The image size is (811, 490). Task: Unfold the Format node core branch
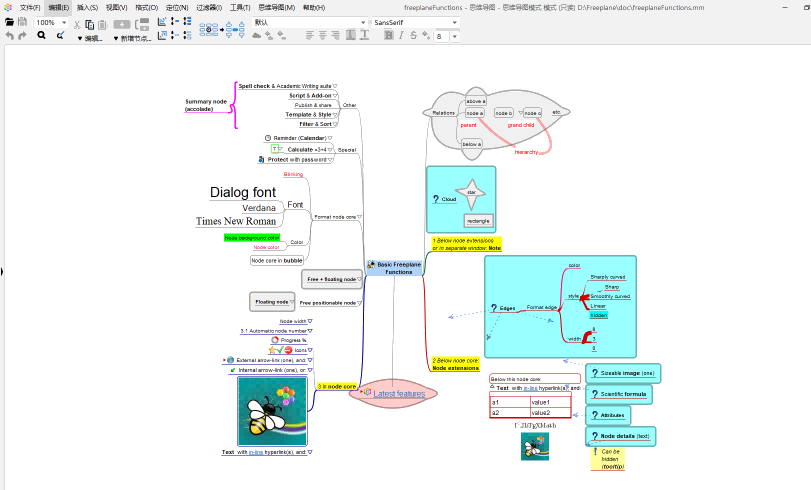point(359,217)
